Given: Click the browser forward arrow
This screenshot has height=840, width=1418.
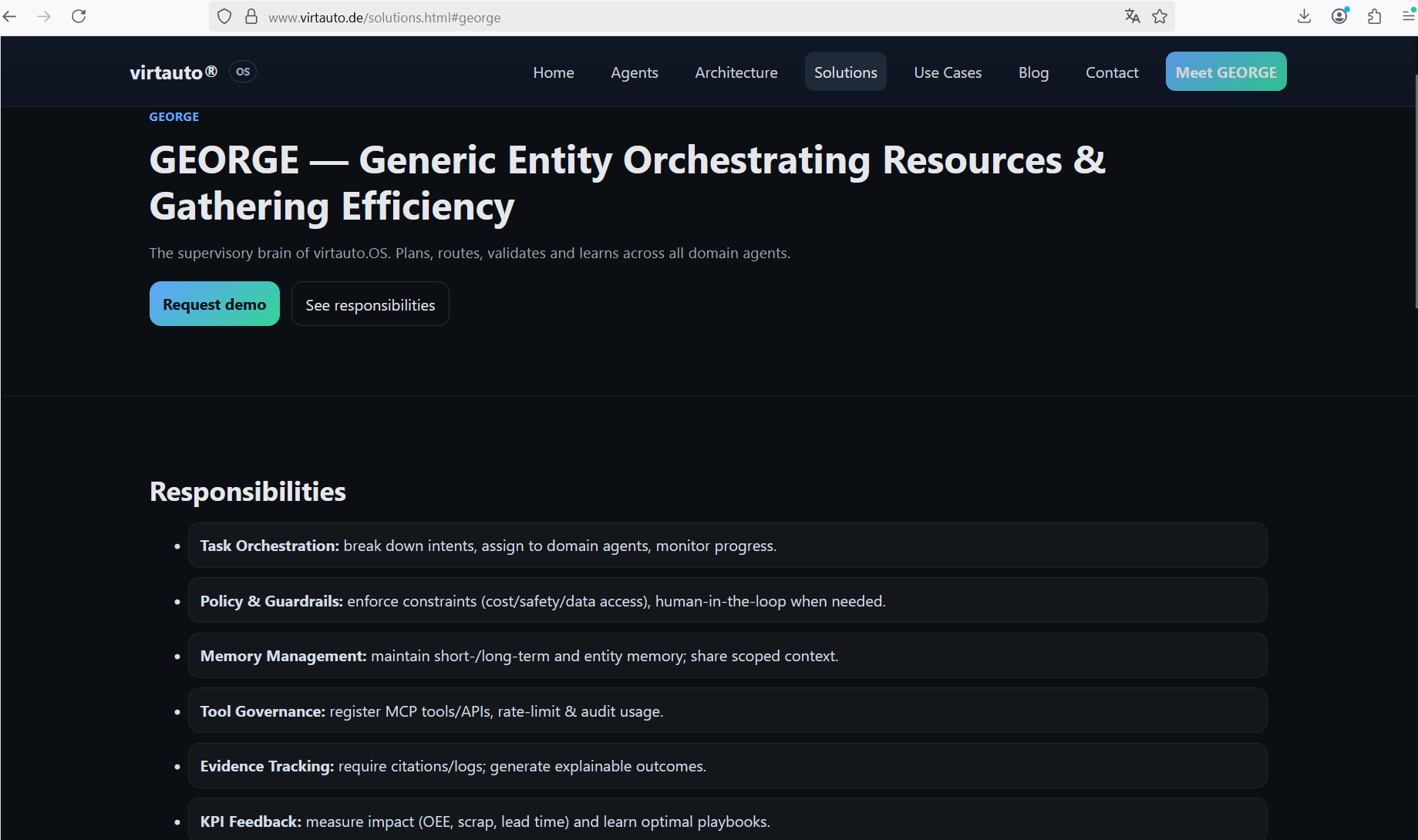Looking at the screenshot, I should pyautogui.click(x=44, y=16).
